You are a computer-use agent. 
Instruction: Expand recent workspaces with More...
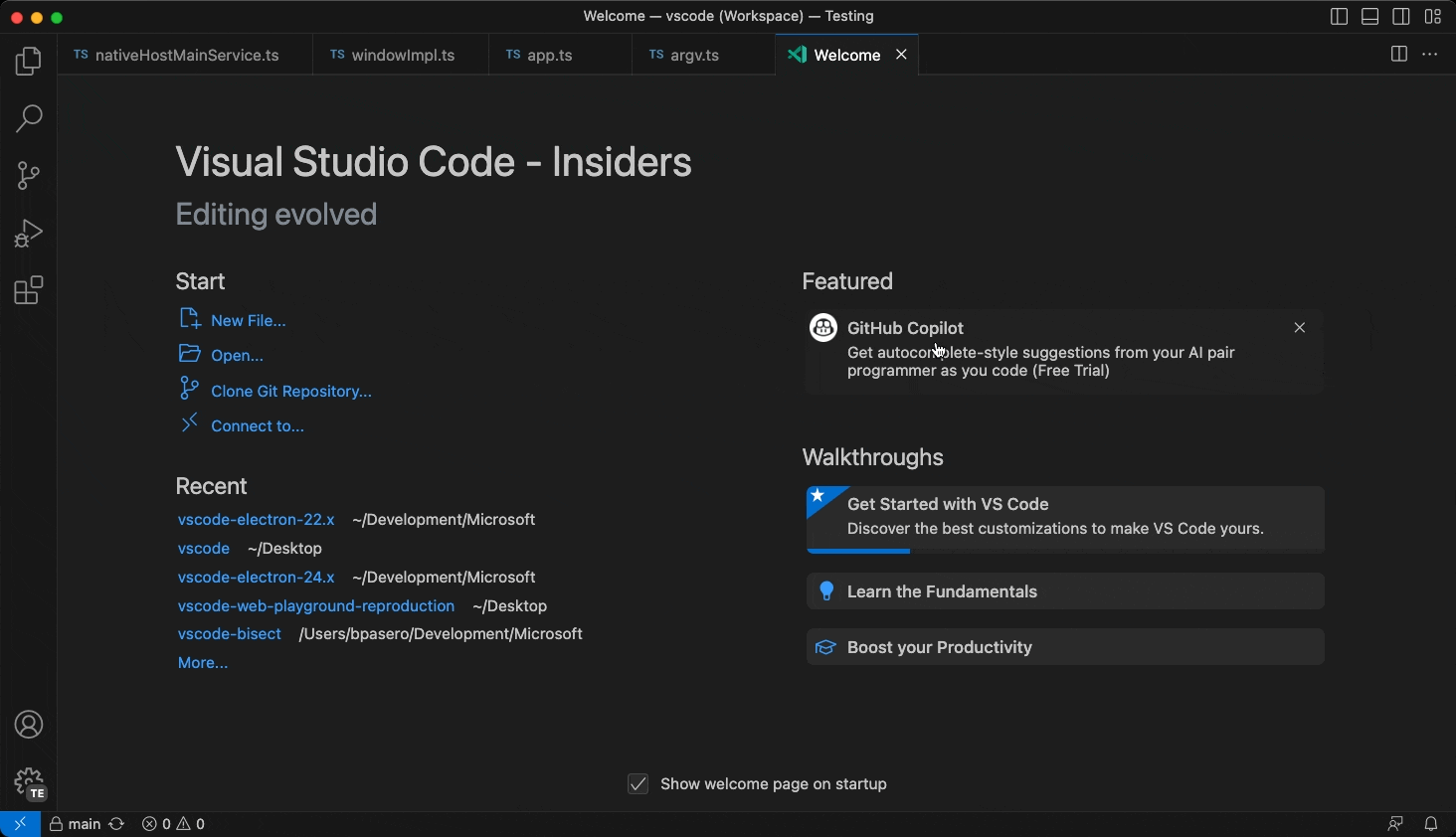tap(202, 662)
